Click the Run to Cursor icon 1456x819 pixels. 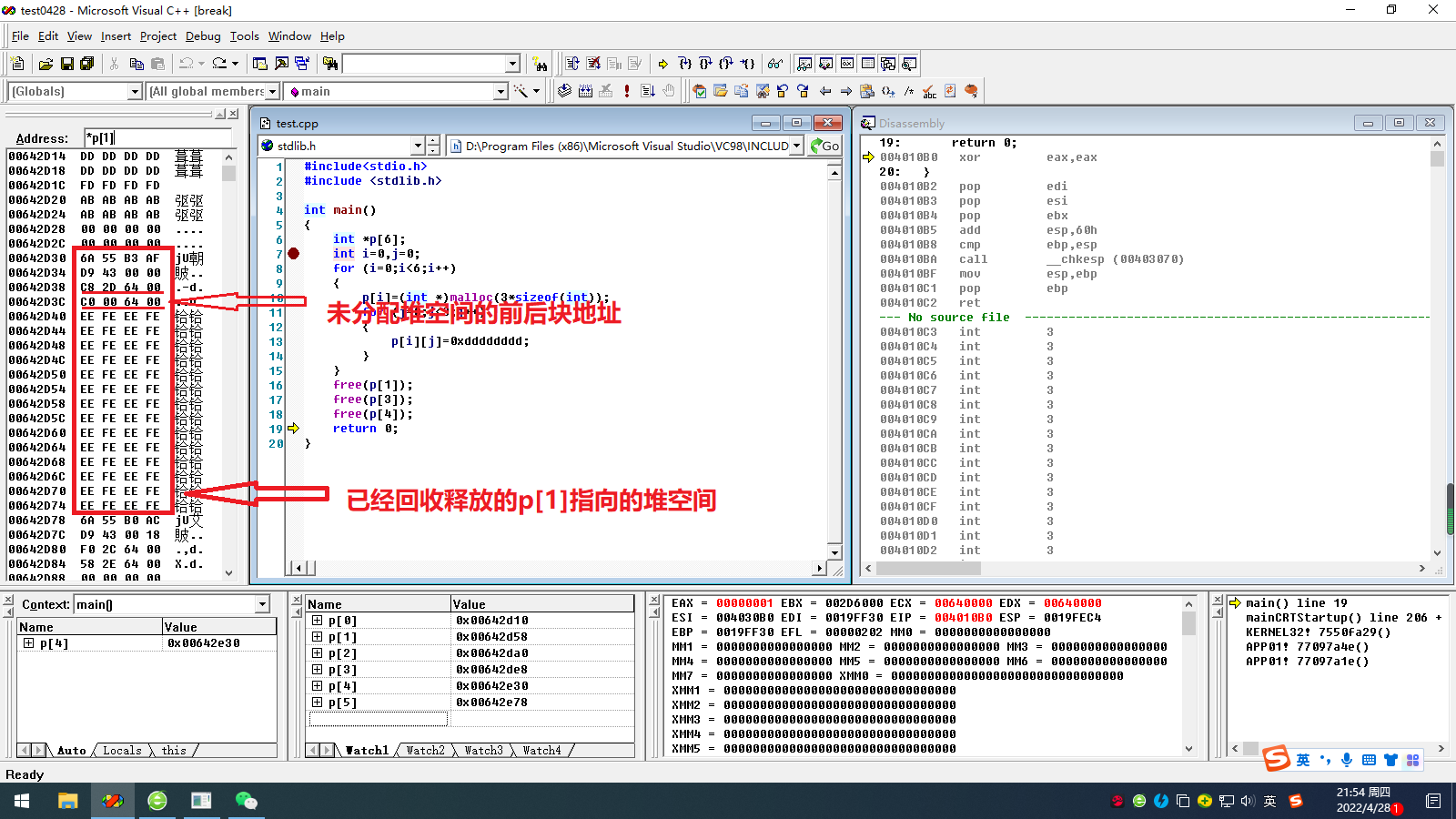[x=747, y=64]
